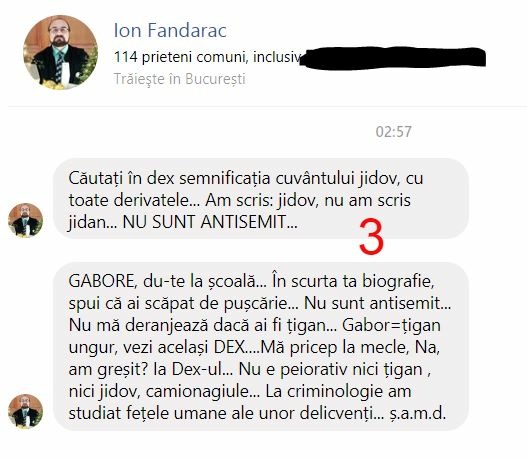The width and height of the screenshot is (527, 458).
Task: Click the word București in header
Action: [x=215, y=79]
